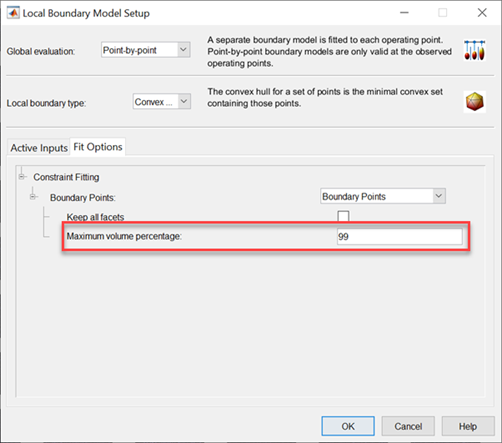
Task: Click the OK button
Action: (x=348, y=426)
